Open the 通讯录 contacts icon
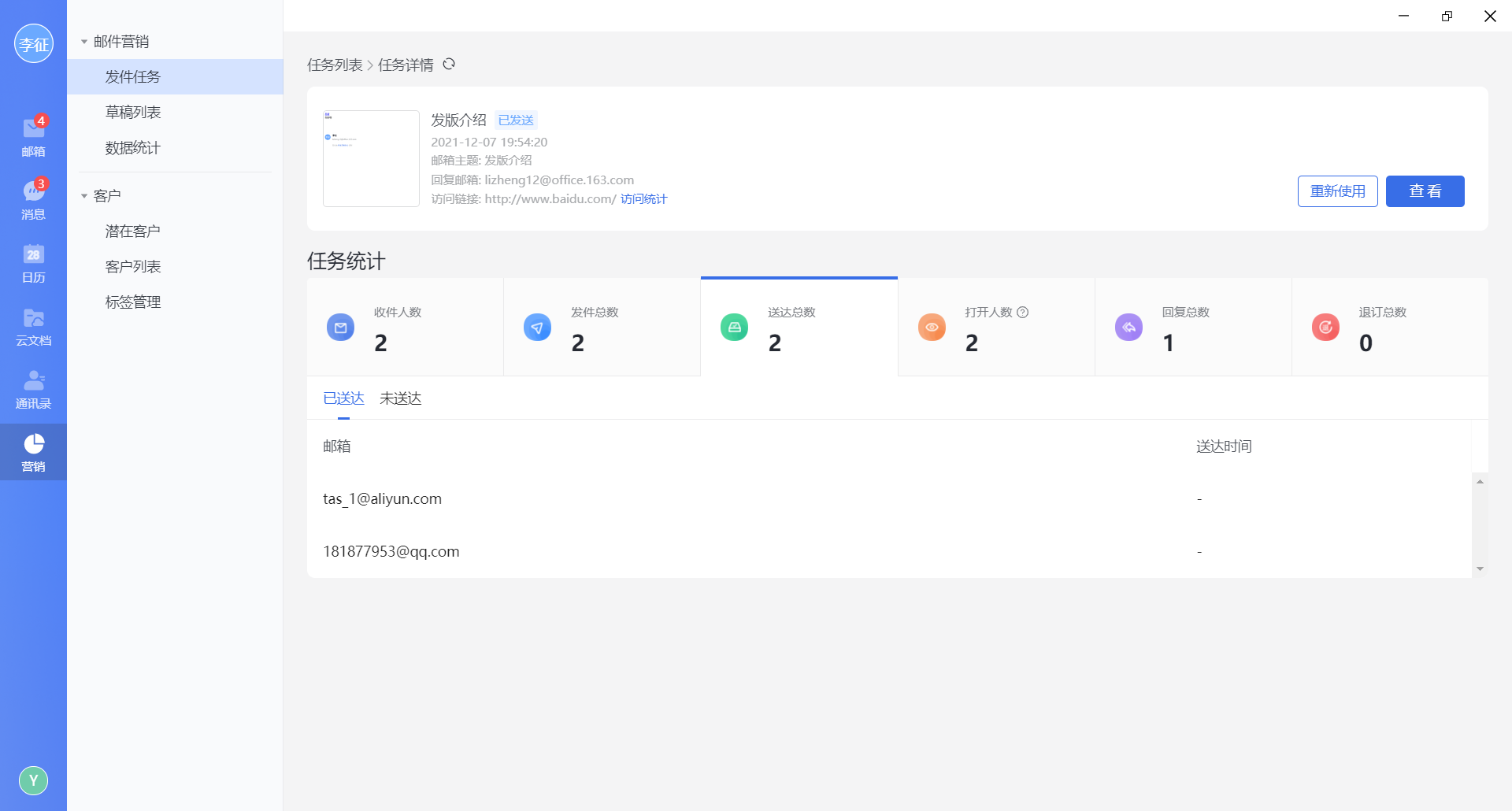The height and width of the screenshot is (811, 1512). [x=33, y=388]
